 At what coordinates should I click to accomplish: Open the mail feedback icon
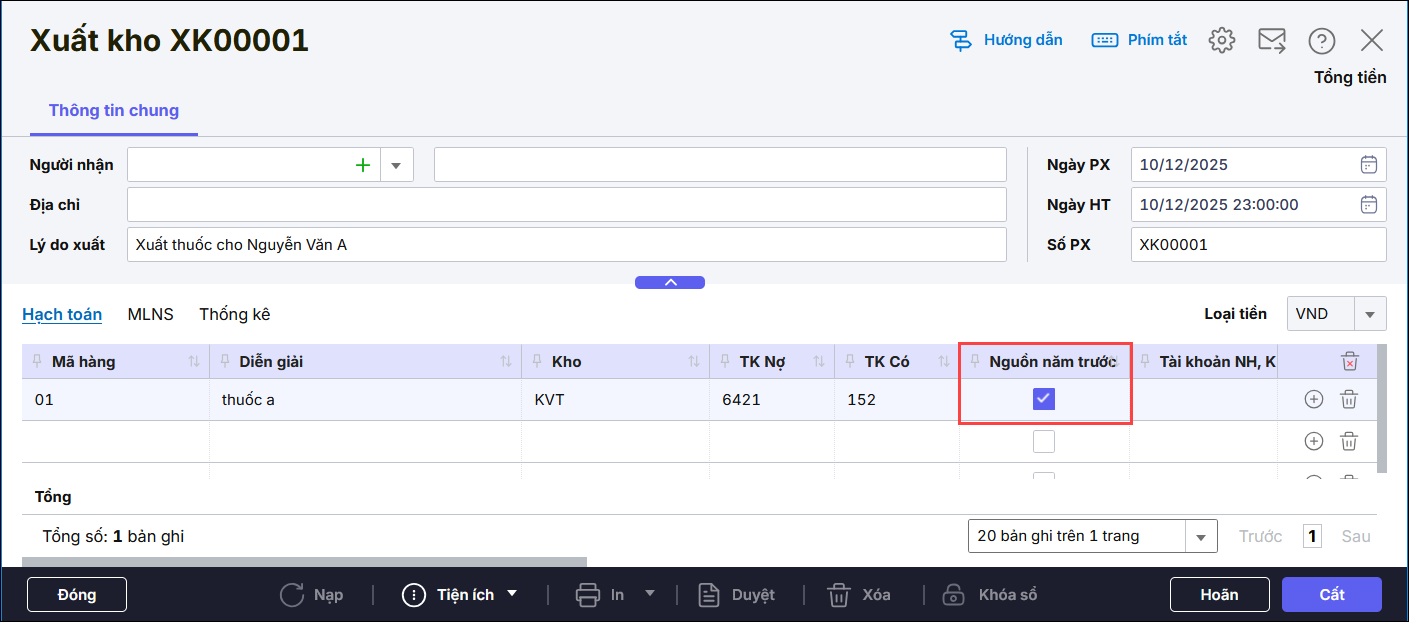point(1271,40)
